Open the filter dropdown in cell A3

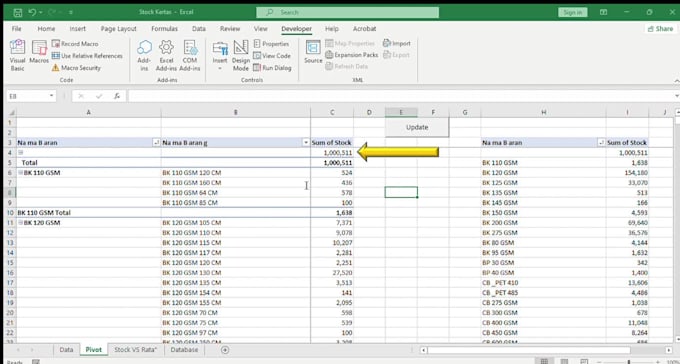pyautogui.click(x=157, y=143)
